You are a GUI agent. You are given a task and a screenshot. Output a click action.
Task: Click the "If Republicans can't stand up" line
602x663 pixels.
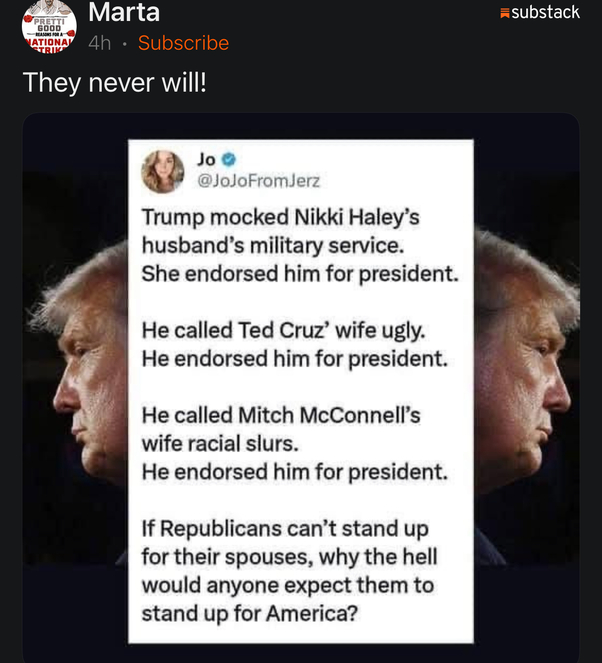285,527
